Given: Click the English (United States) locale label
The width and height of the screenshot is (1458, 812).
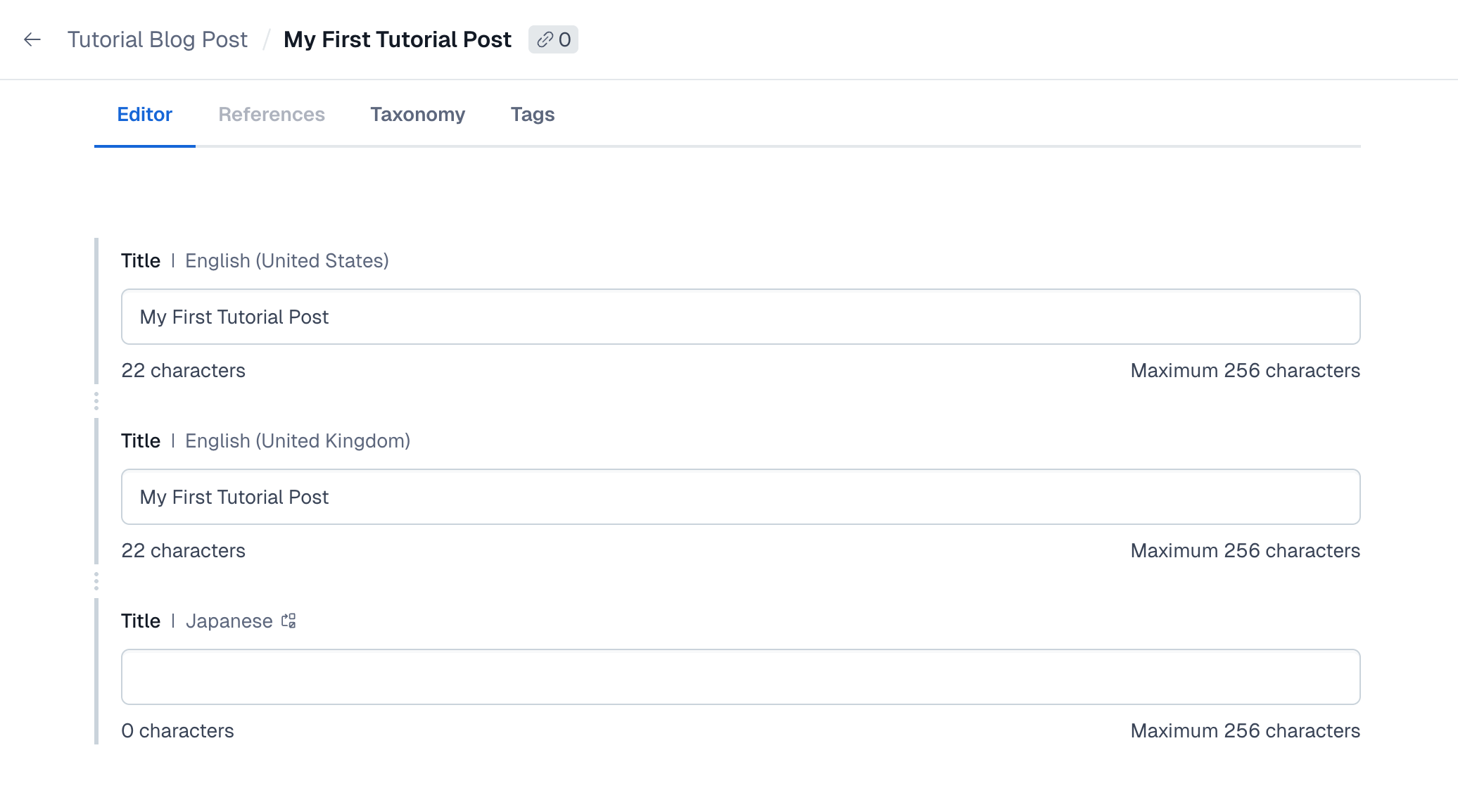Looking at the screenshot, I should [x=286, y=261].
